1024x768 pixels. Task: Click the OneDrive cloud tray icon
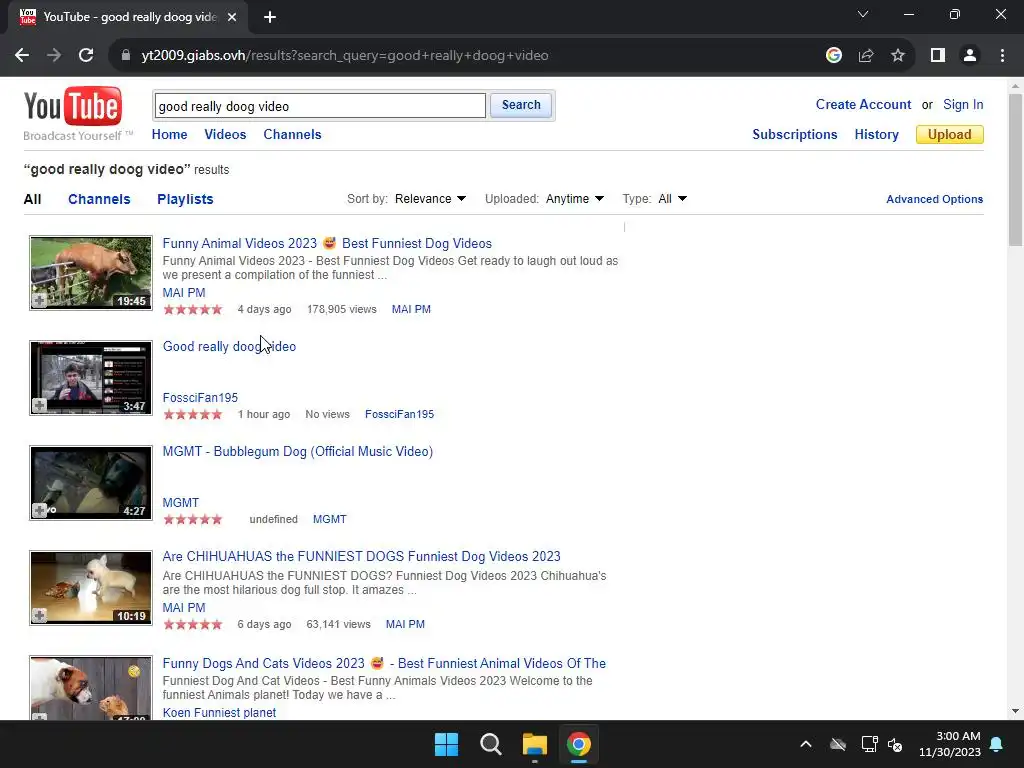[x=838, y=744]
